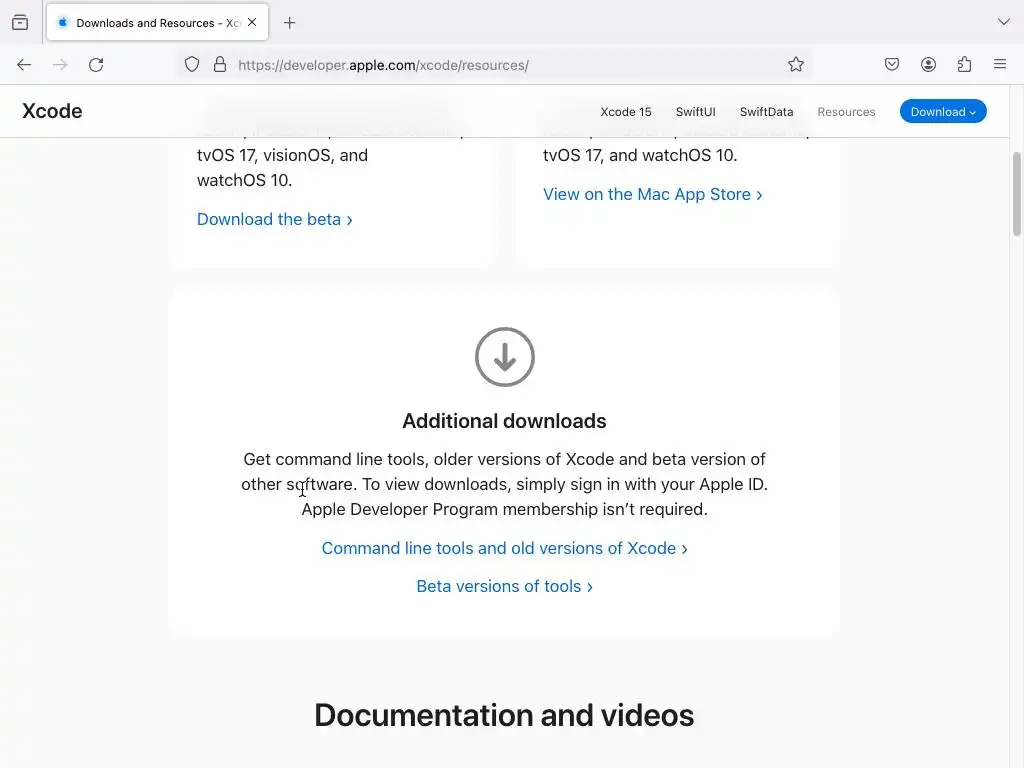Open Firefox View tab overview icon

click(x=20, y=23)
